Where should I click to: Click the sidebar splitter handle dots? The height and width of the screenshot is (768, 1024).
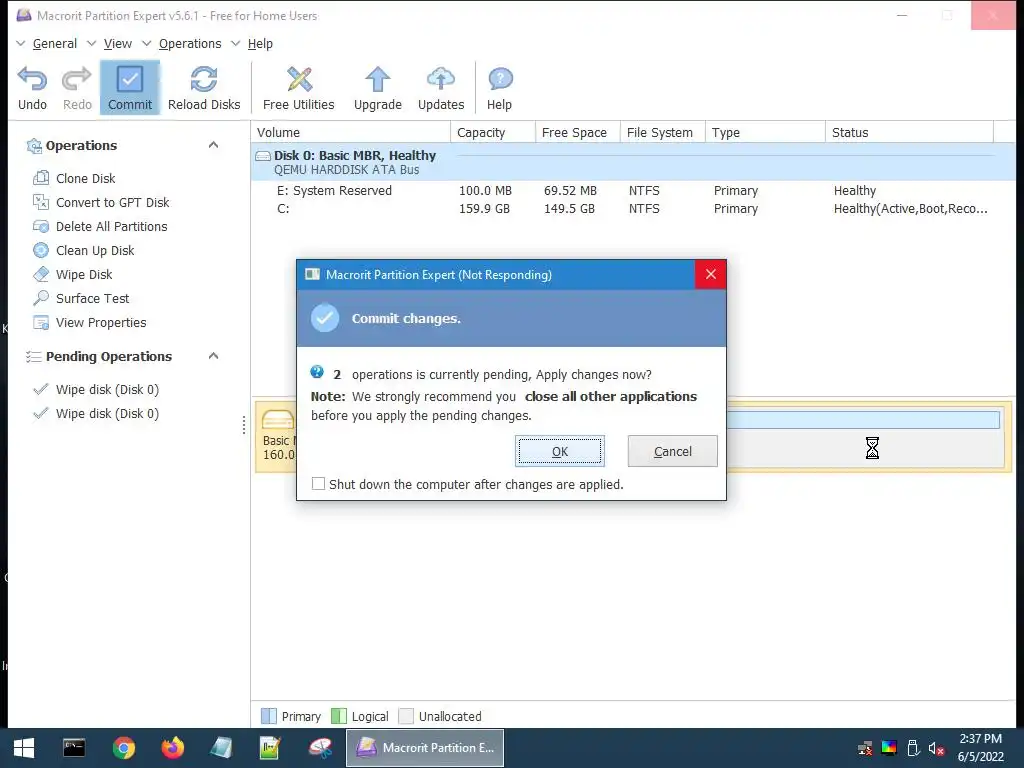[x=244, y=424]
